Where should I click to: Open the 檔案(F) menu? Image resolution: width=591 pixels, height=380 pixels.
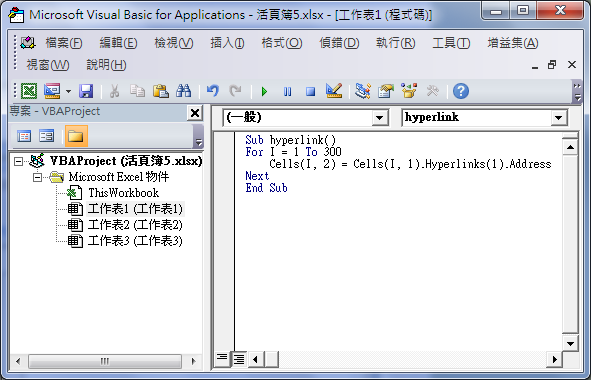point(64,43)
